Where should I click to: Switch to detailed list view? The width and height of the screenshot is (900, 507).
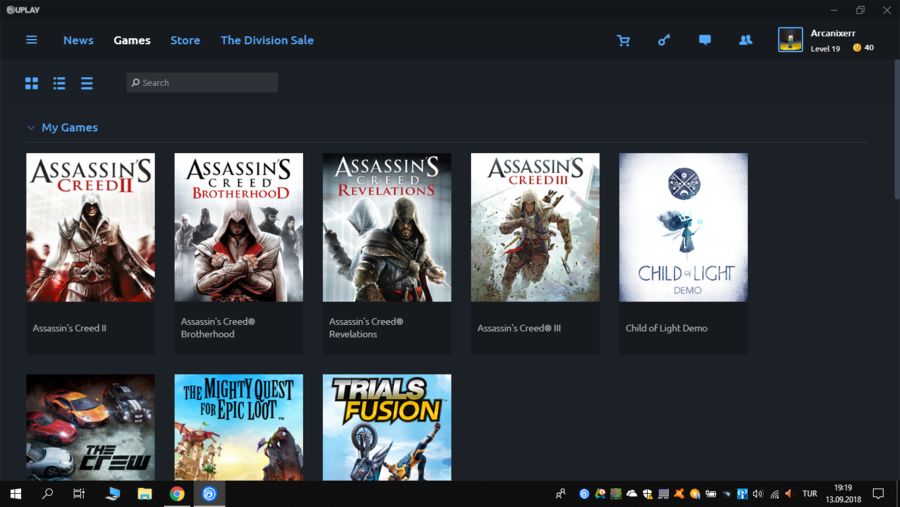click(59, 83)
